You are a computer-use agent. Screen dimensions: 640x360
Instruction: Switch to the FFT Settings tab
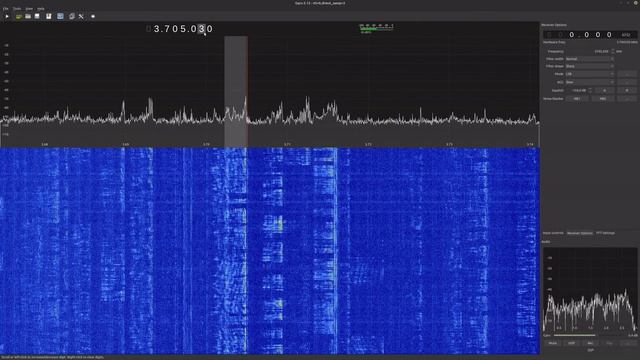point(605,233)
